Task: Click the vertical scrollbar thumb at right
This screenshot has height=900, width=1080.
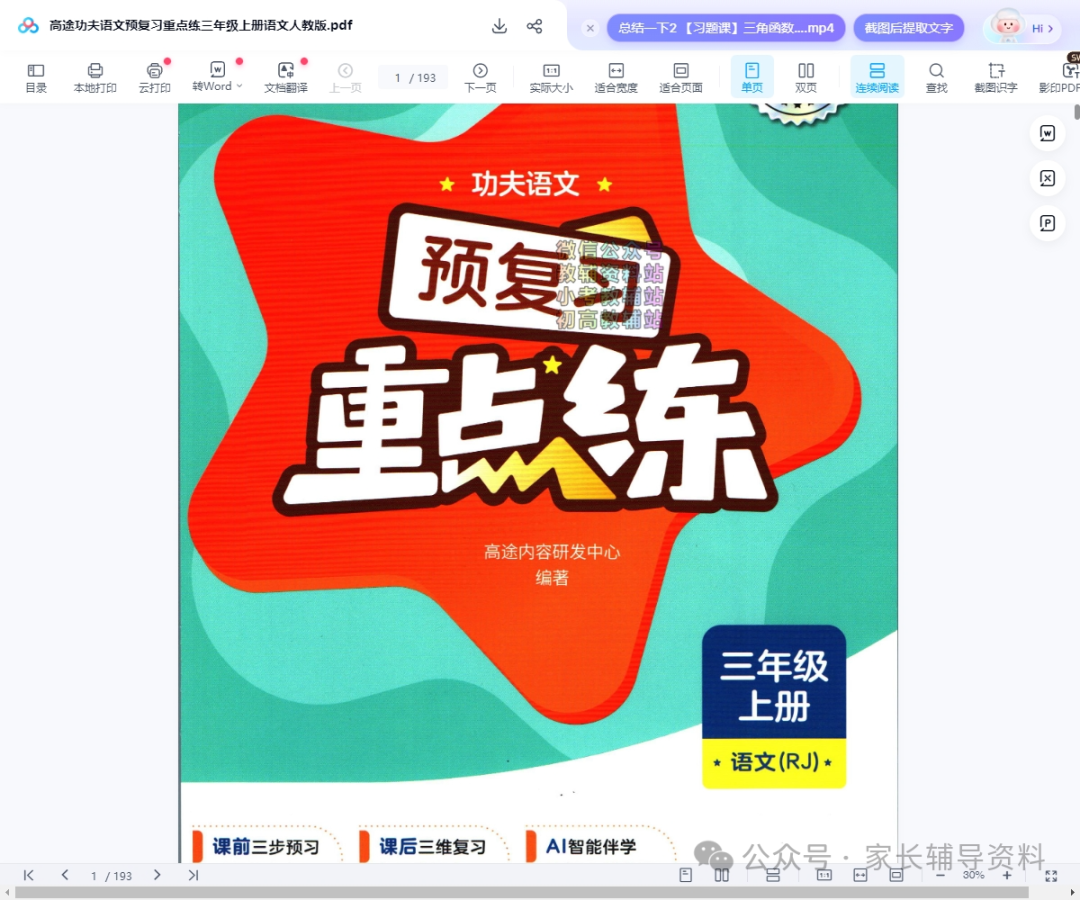Action: (1077, 112)
